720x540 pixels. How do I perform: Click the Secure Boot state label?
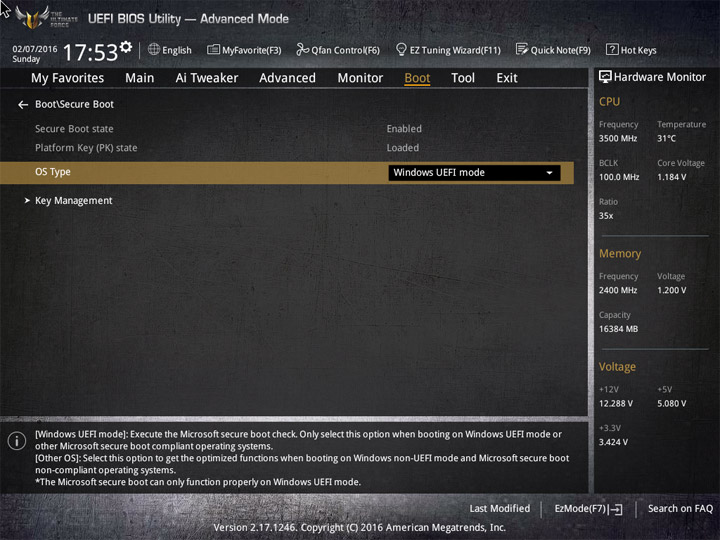click(x=74, y=129)
